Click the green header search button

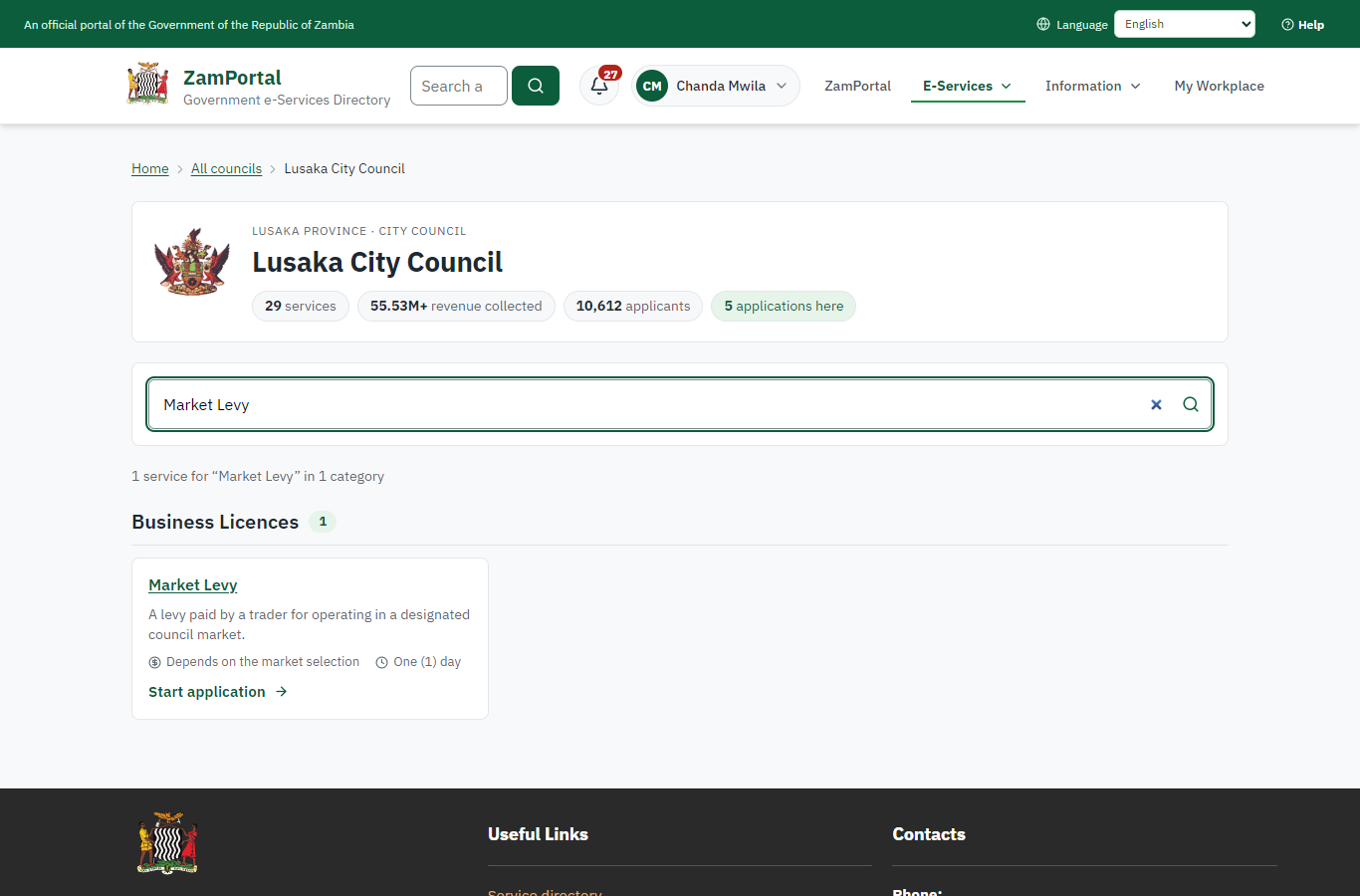point(536,86)
